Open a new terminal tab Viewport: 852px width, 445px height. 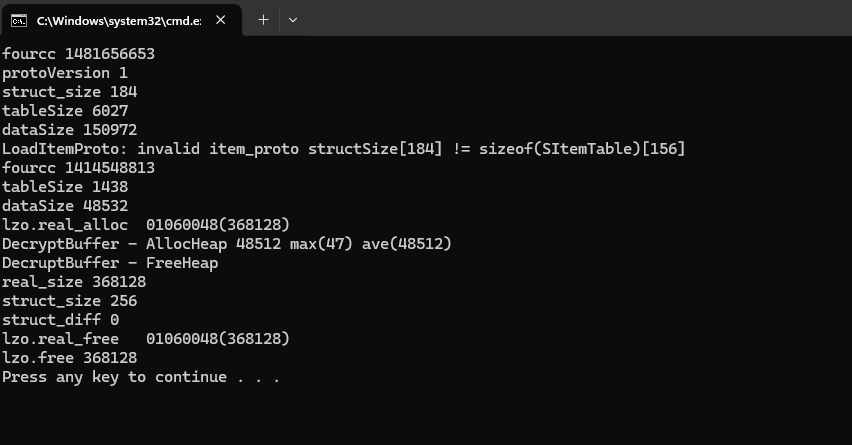point(264,20)
